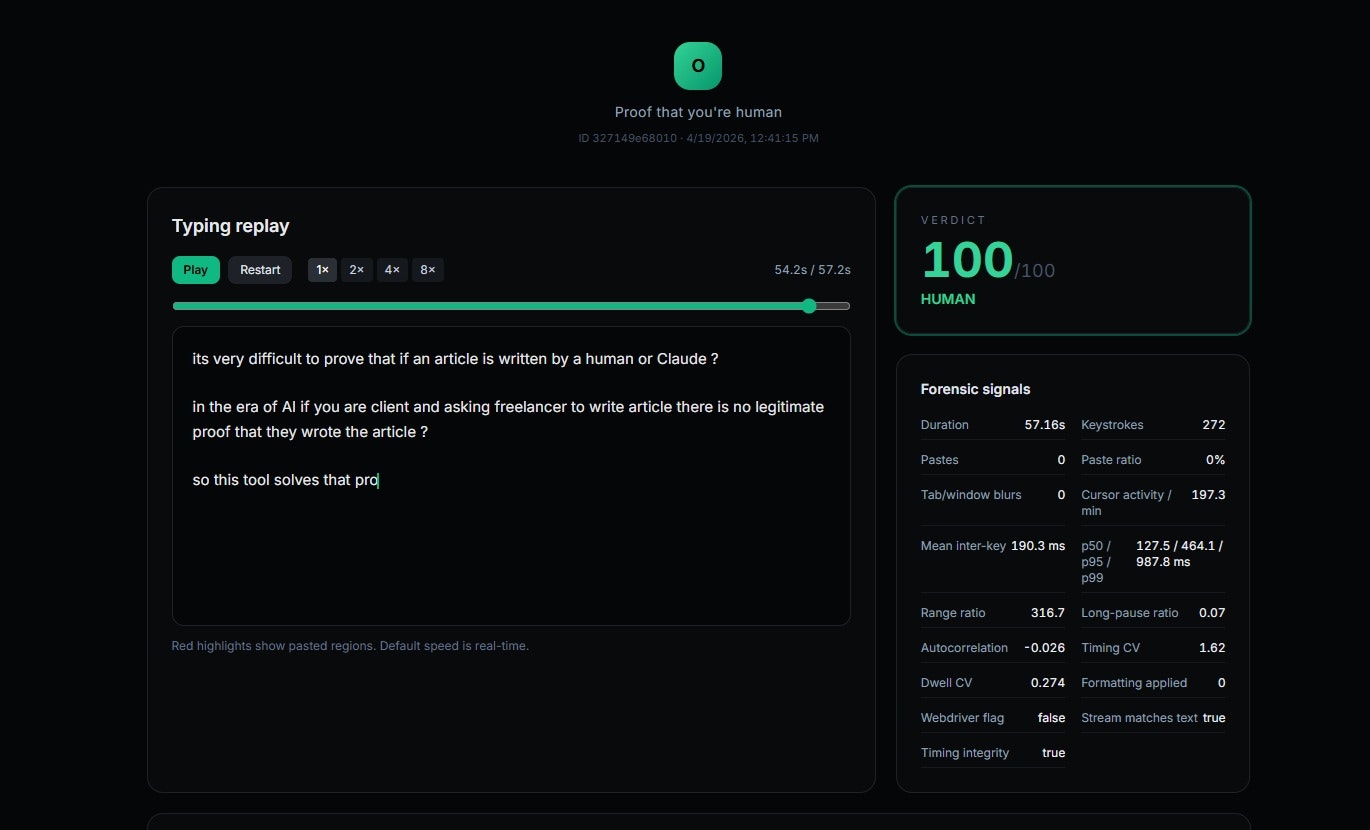
Task: Click the Timing integrity true value
Action: click(x=1054, y=753)
